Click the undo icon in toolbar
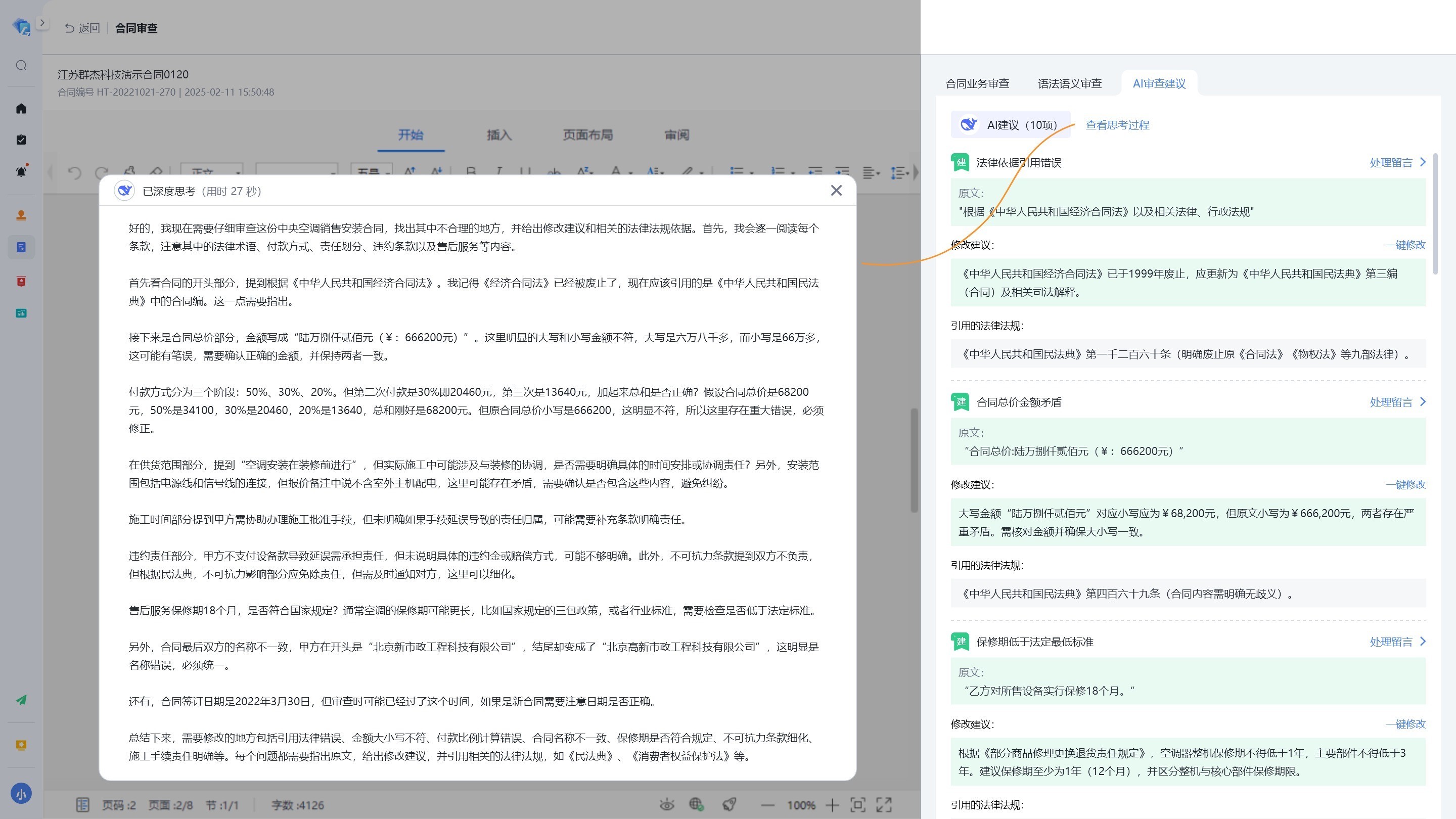The width and height of the screenshot is (1456, 819). (74, 172)
